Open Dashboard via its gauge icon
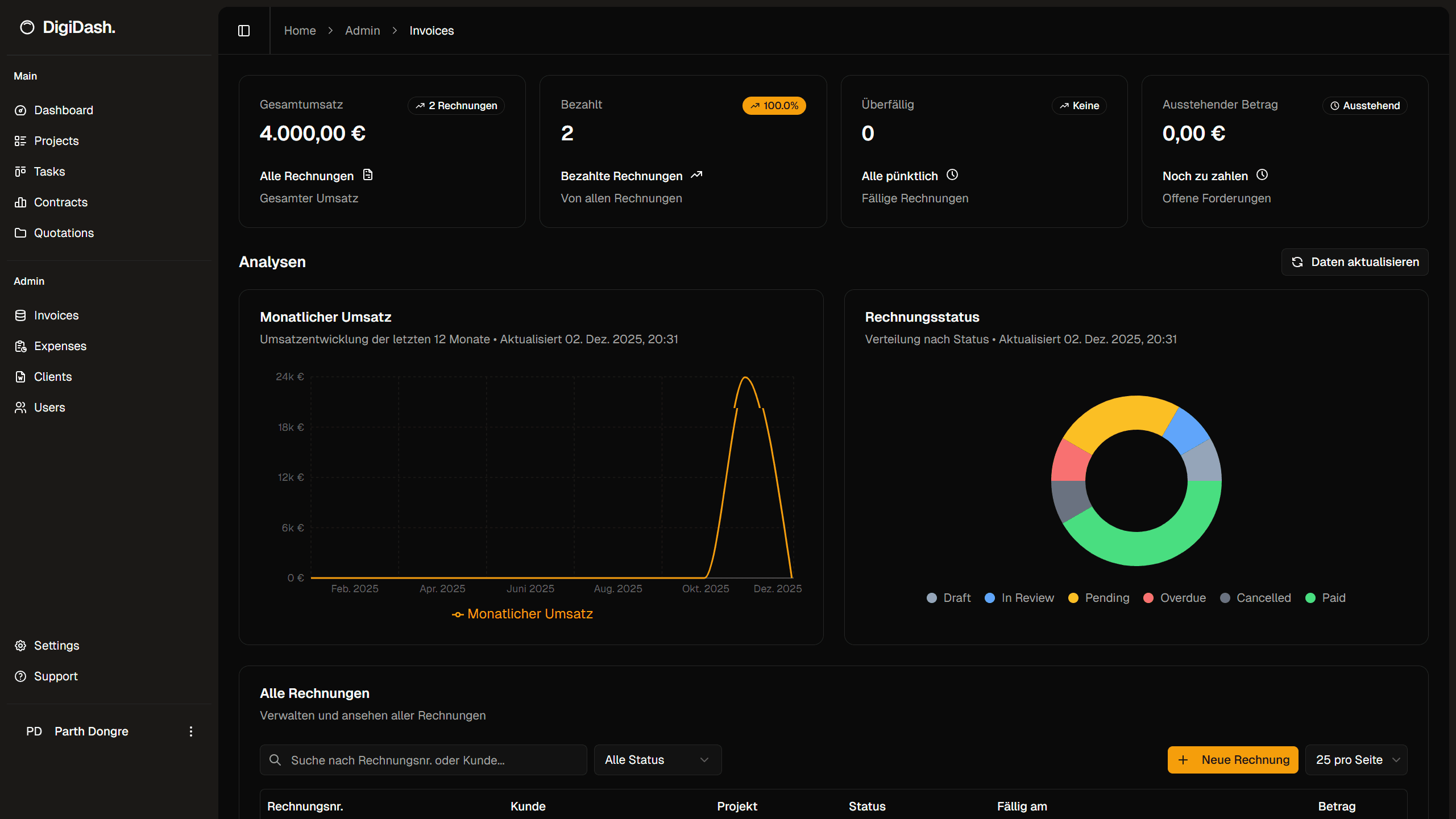1456x819 pixels. point(20,110)
